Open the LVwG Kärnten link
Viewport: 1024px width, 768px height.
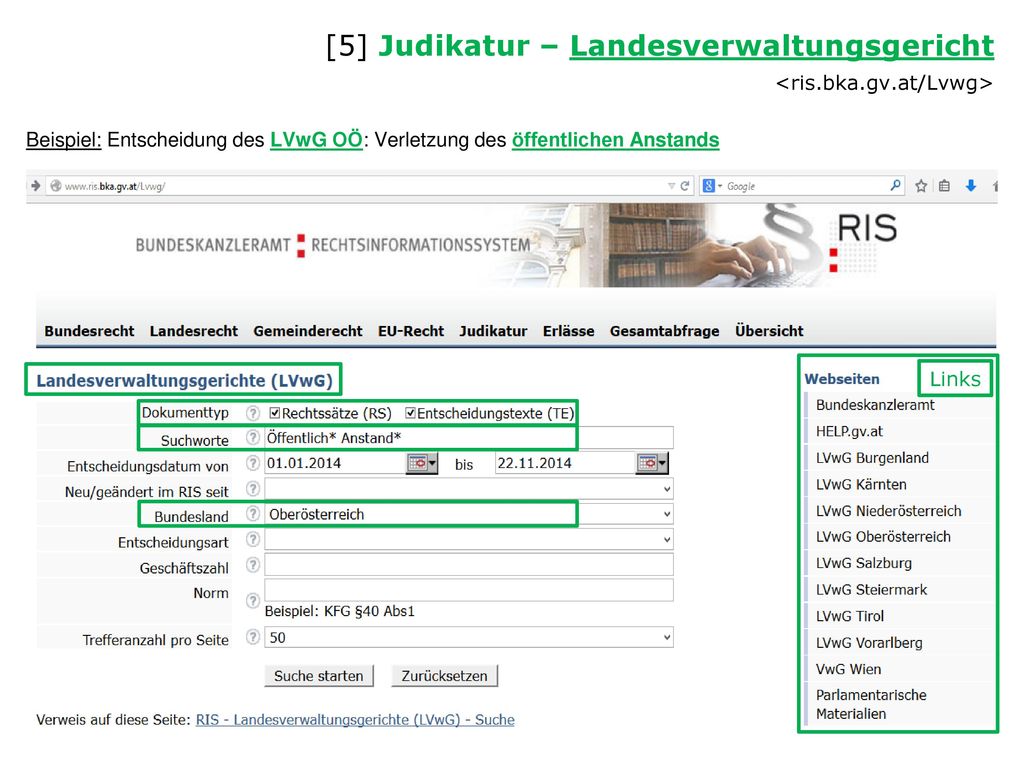861,485
